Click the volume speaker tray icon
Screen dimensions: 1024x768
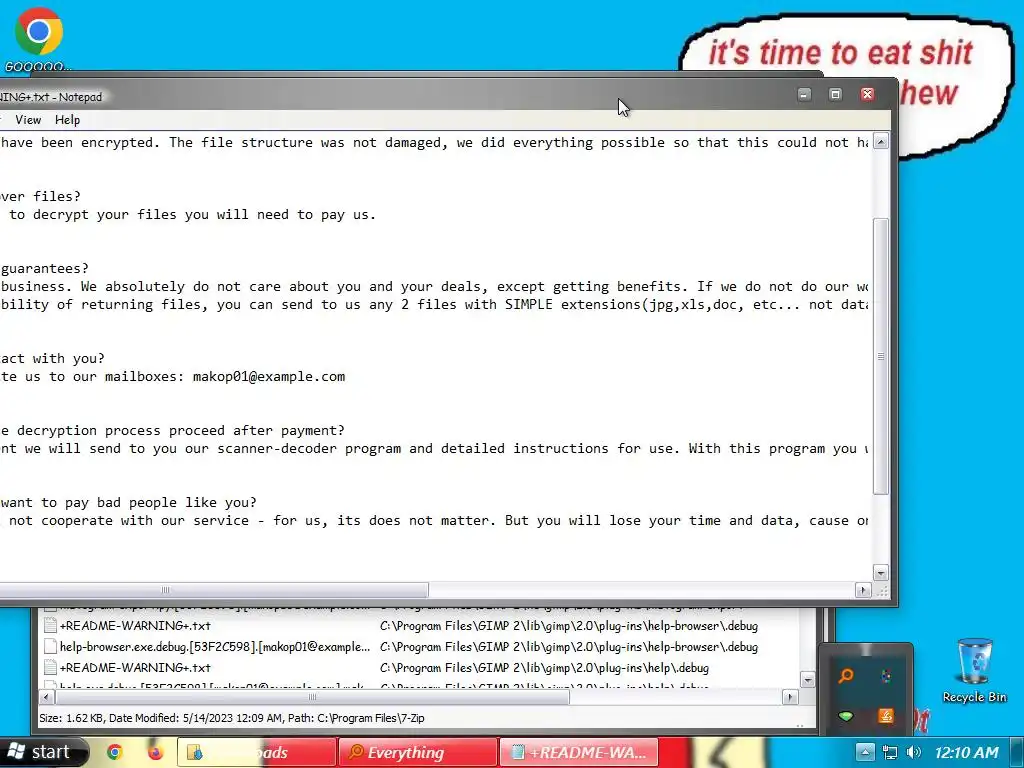[x=914, y=752]
